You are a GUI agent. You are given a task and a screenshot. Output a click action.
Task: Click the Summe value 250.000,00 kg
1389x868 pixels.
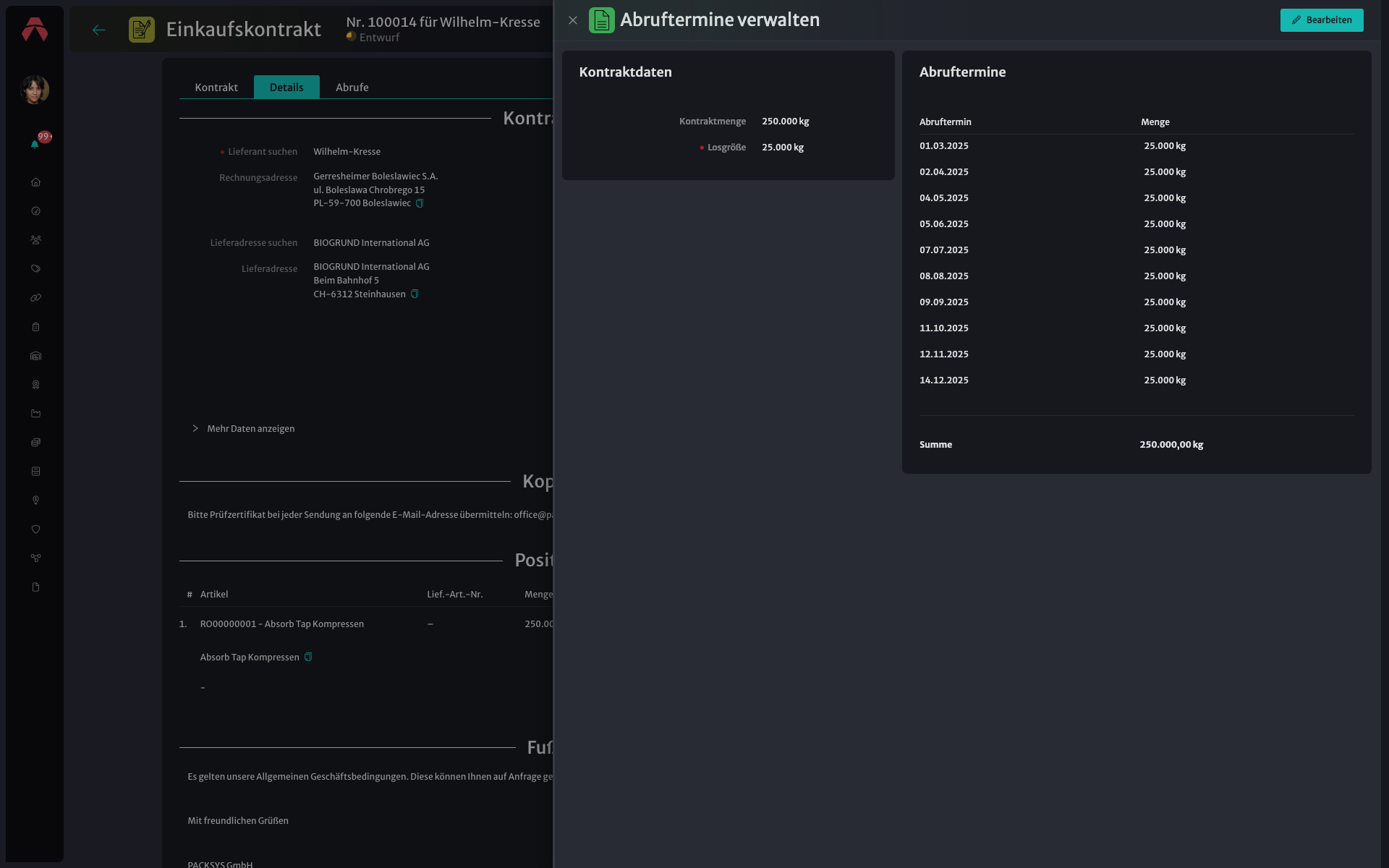pos(1171,444)
